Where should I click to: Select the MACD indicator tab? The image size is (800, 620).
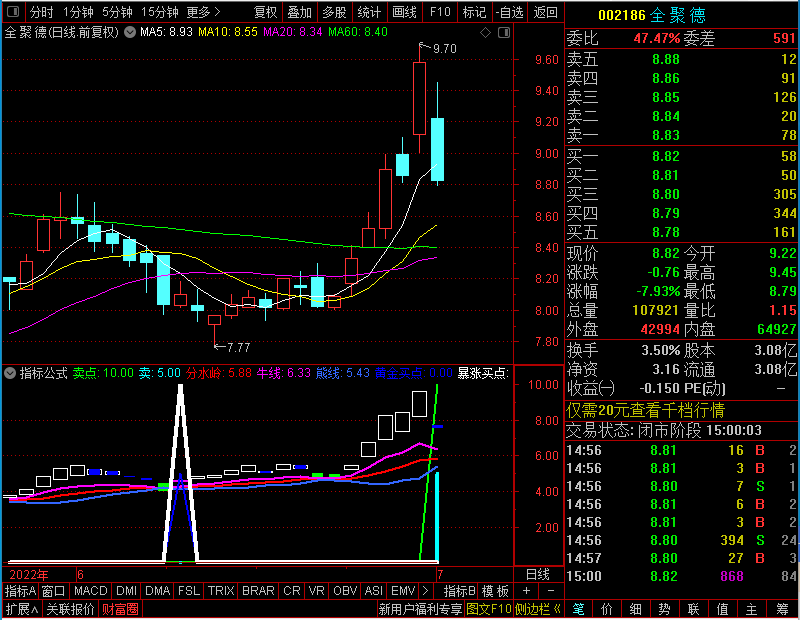click(x=90, y=591)
